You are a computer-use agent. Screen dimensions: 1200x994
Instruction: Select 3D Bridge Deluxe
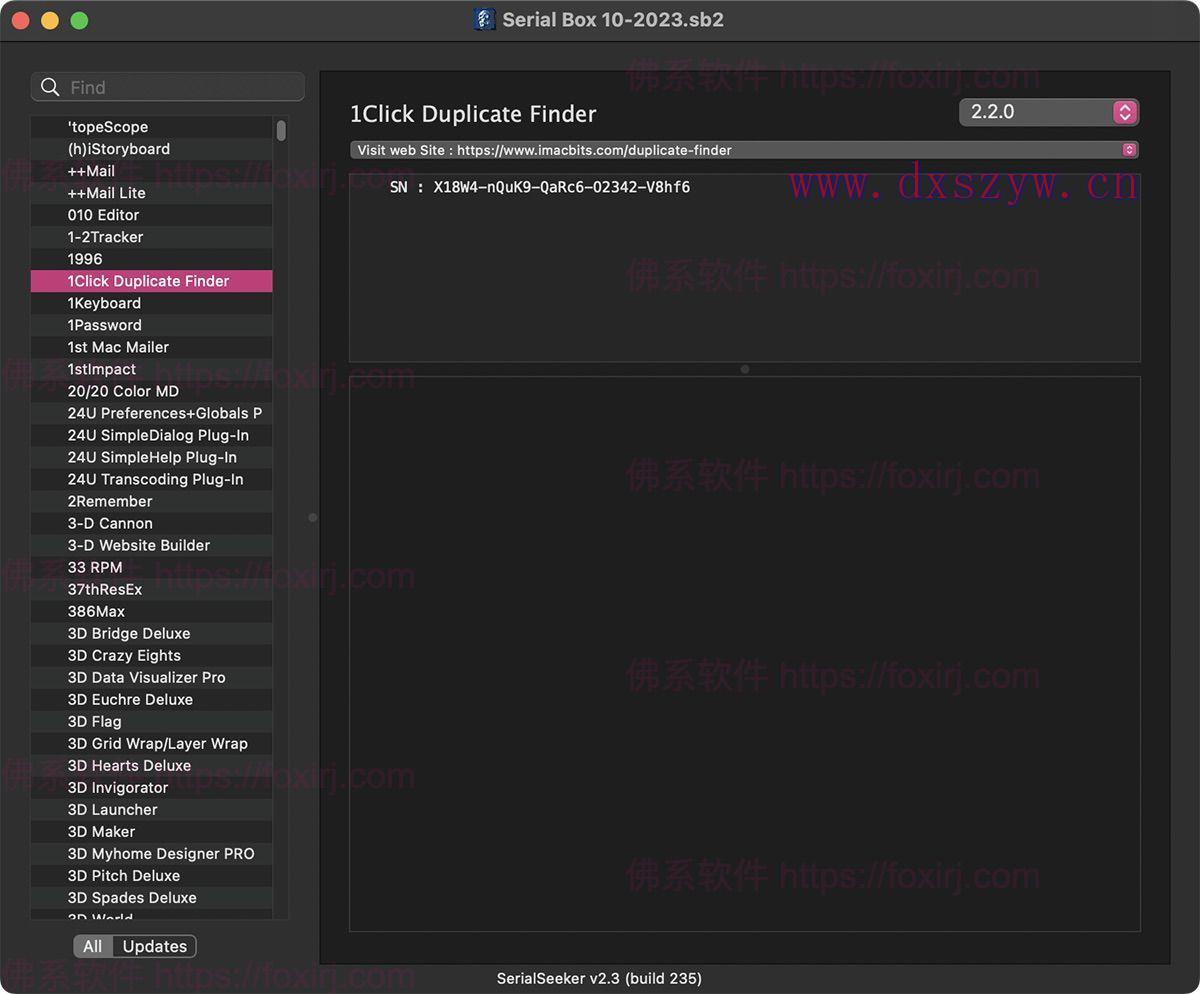click(x=151, y=633)
